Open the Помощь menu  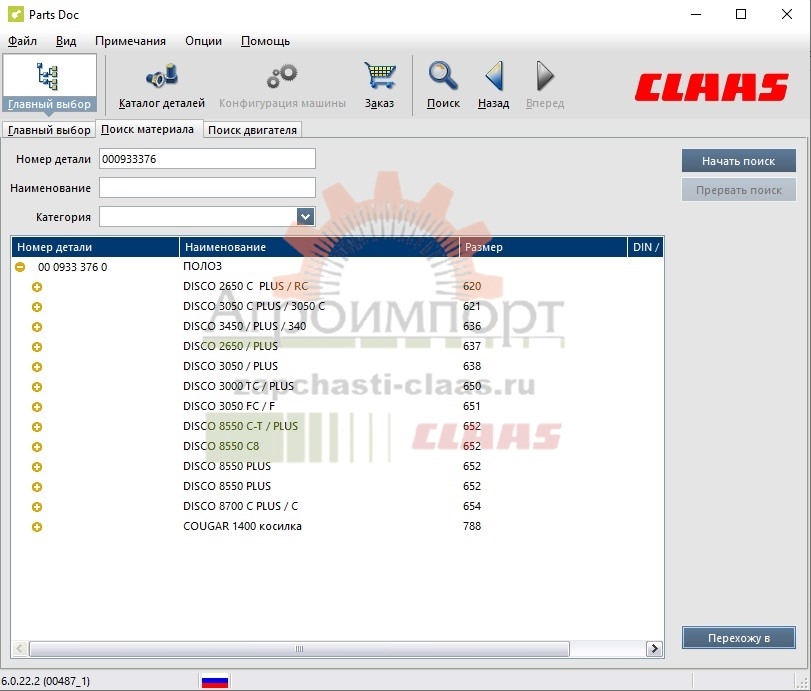[x=265, y=41]
